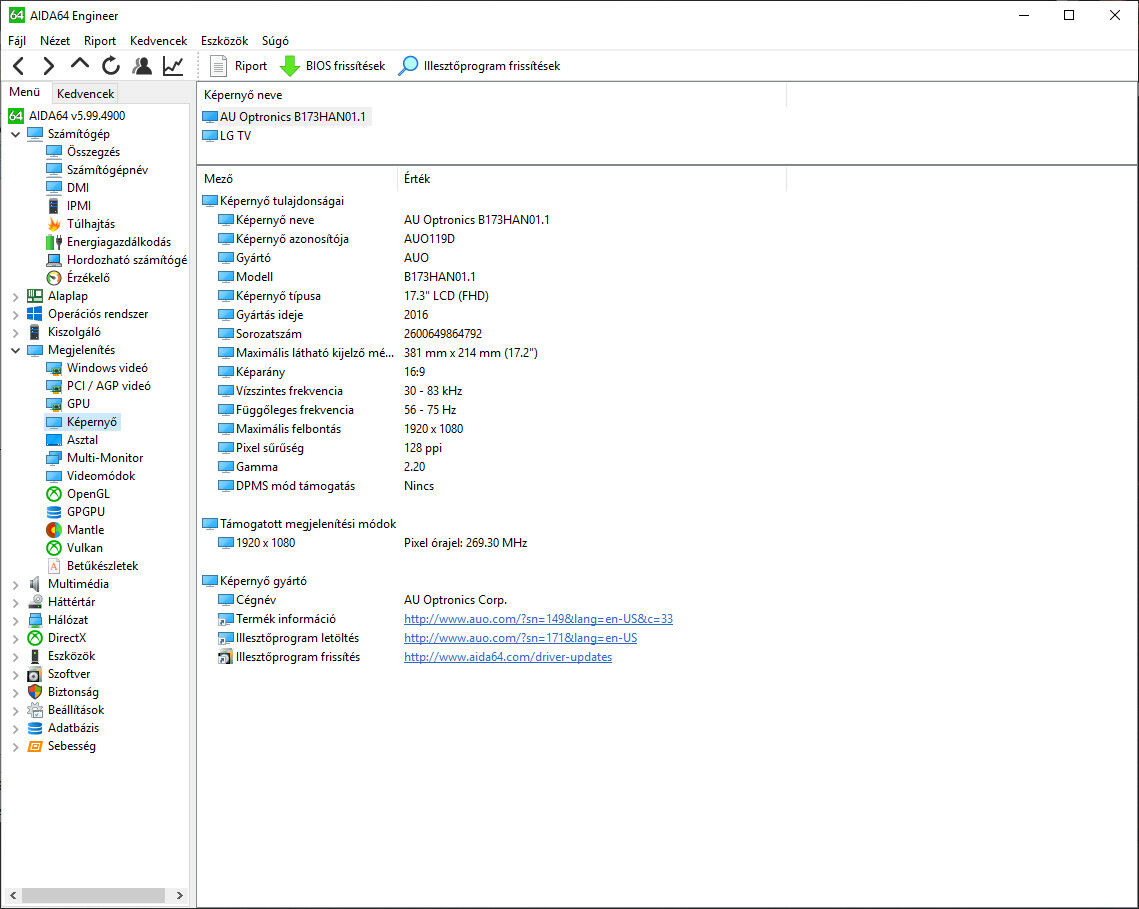Open the Kedvencek menu in the menu bar
Viewport: 1139px width, 909px height.
158,41
